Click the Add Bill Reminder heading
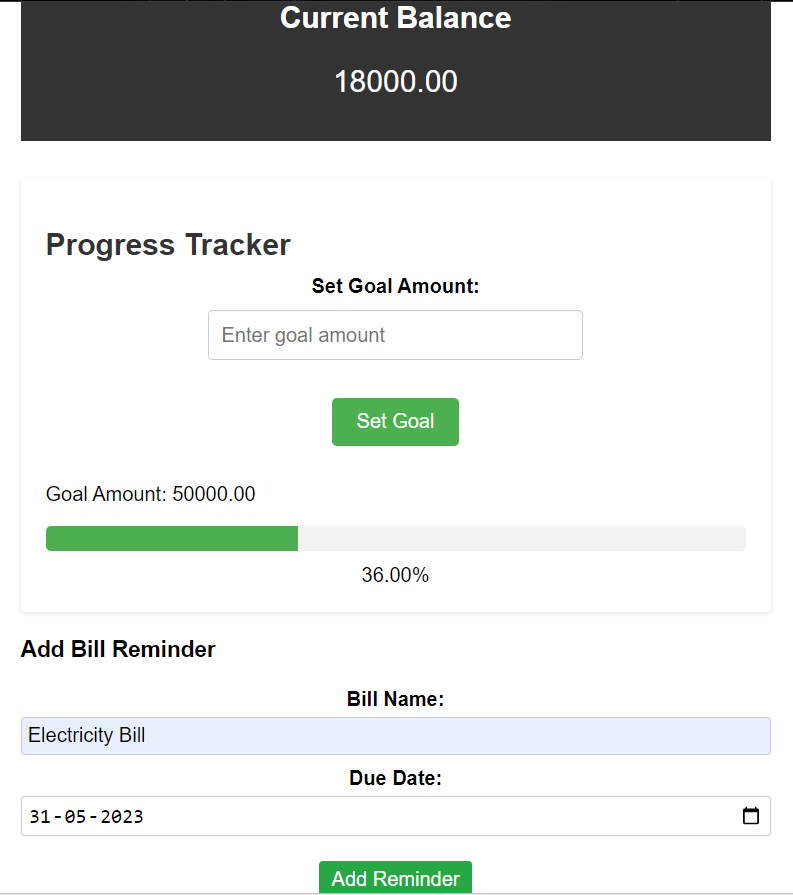 click(117, 649)
